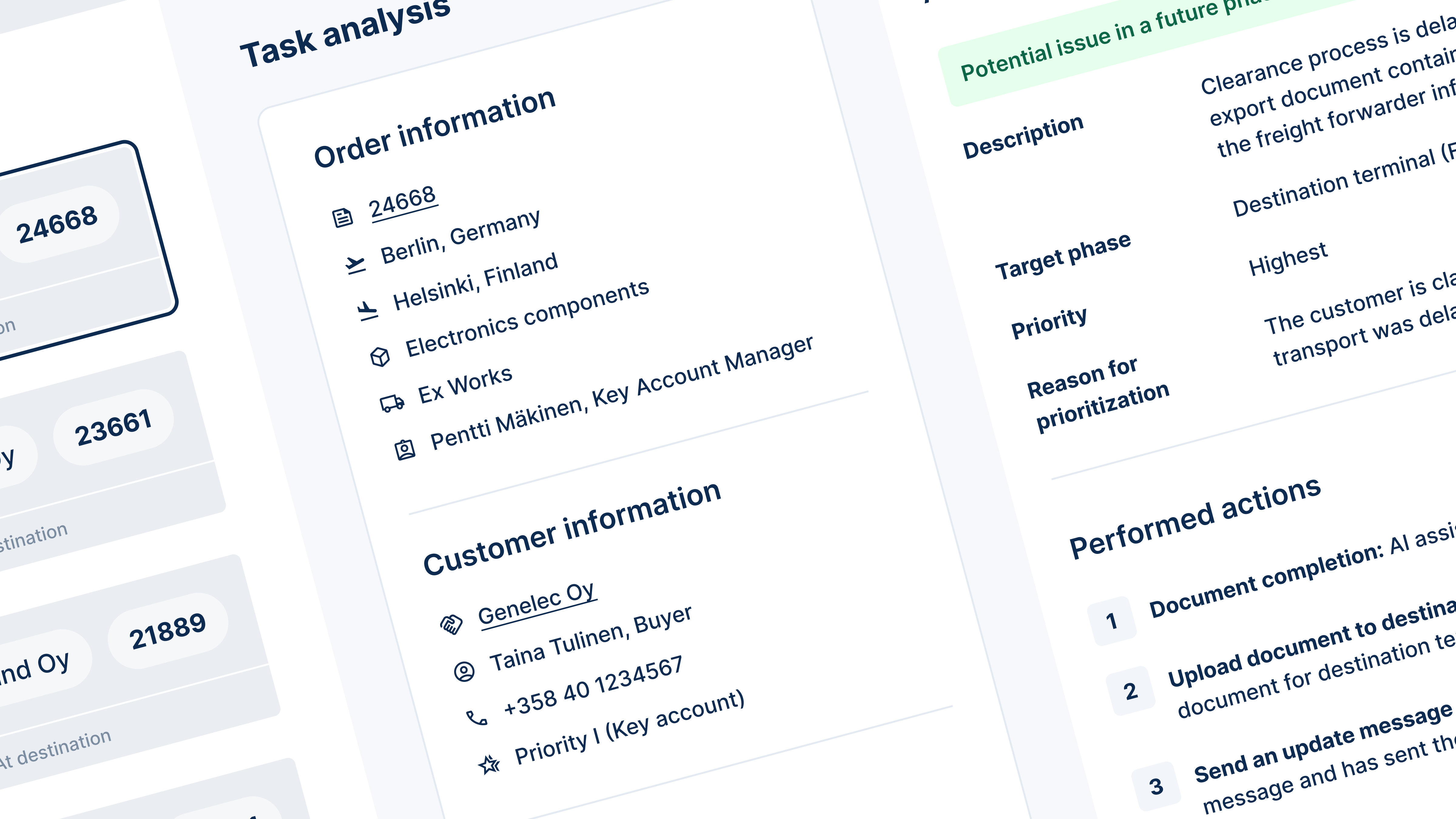
Task: Click the Performed actions heading
Action: (x=1195, y=517)
